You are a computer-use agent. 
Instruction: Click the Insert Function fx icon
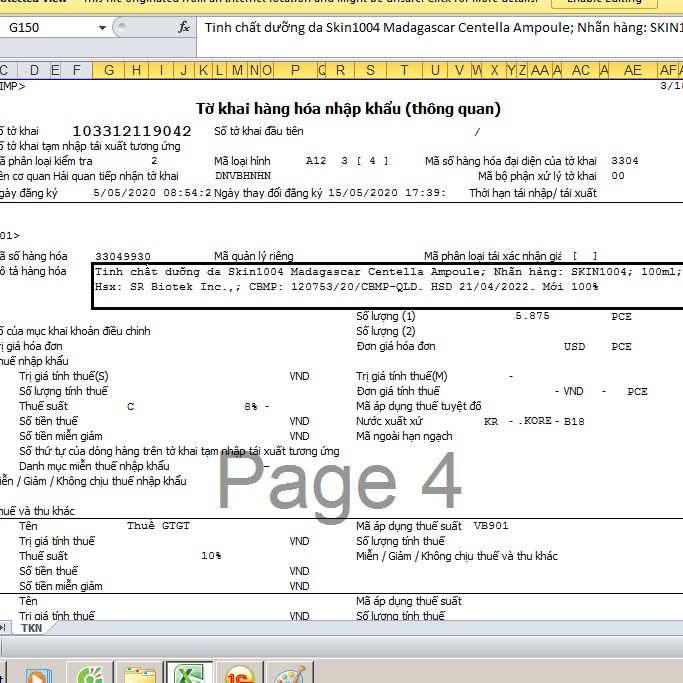point(184,28)
